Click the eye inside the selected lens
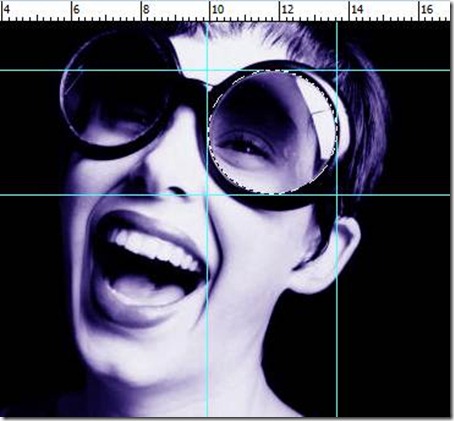Screen dimensions: 454x421 pos(247,147)
